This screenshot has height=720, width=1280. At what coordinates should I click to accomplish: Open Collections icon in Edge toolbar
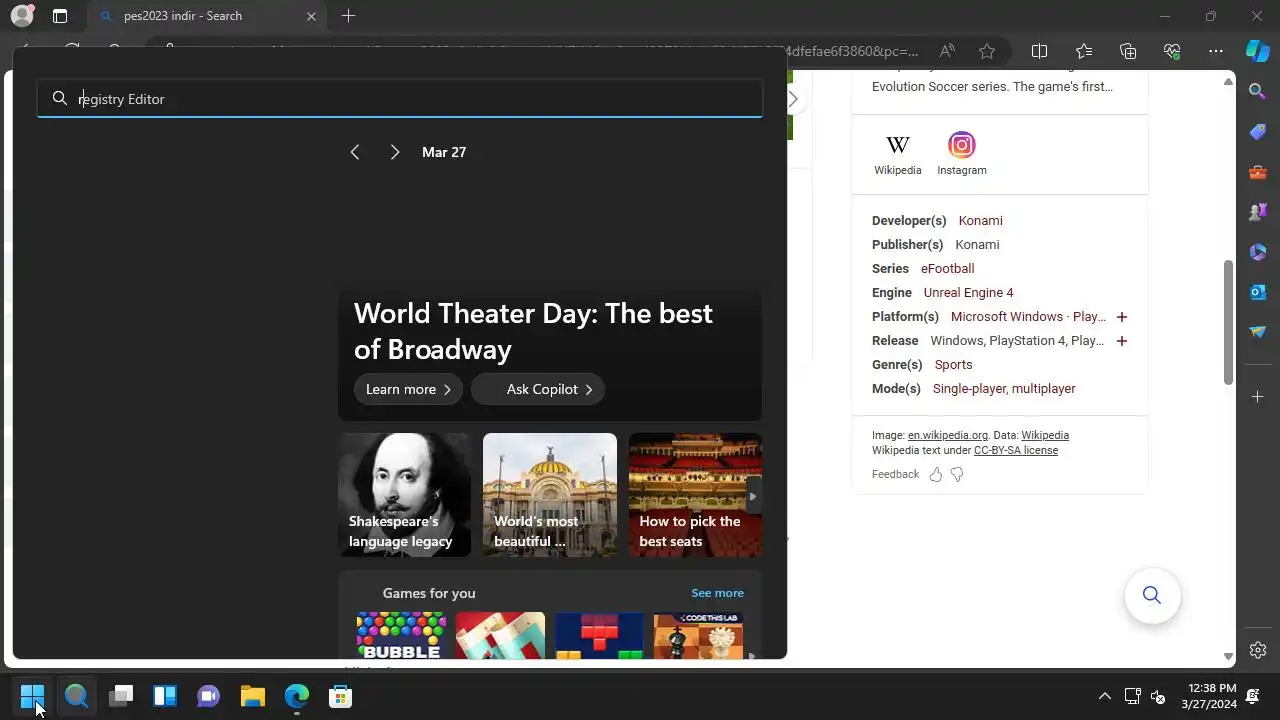point(1128,51)
